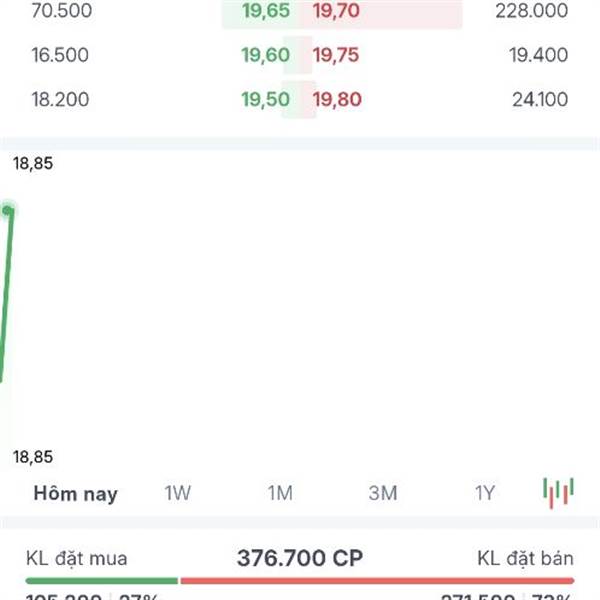Click the green buy volume bar
The height and width of the screenshot is (600, 600).
coord(102,581)
